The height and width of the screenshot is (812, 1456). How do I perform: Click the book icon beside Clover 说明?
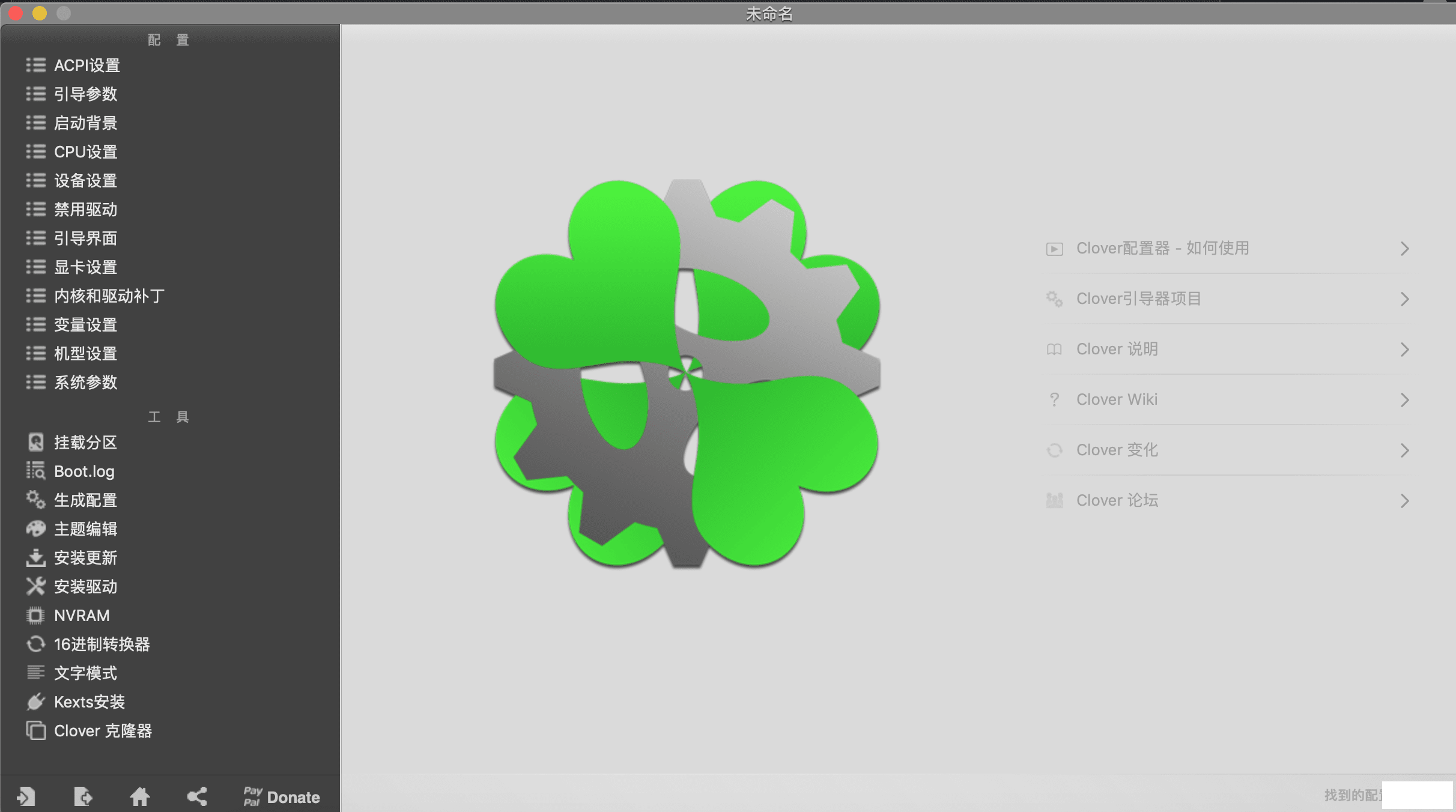[x=1055, y=350]
